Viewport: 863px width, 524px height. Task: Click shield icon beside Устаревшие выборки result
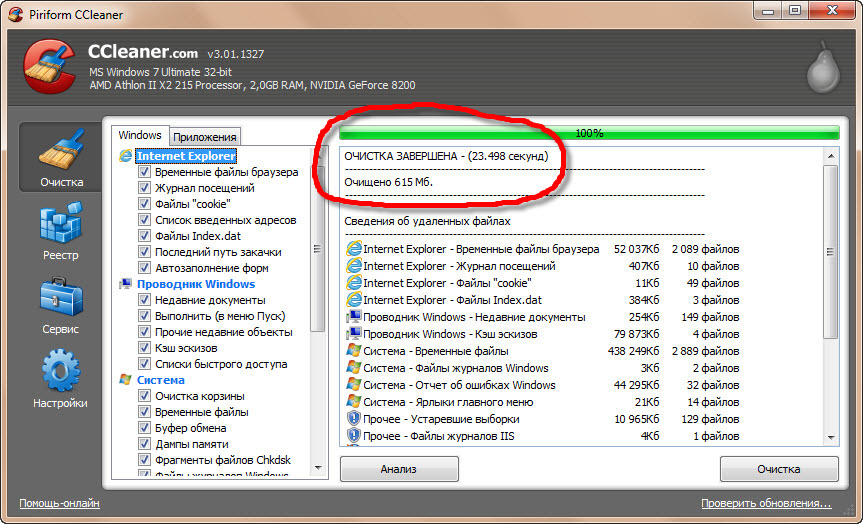click(353, 419)
